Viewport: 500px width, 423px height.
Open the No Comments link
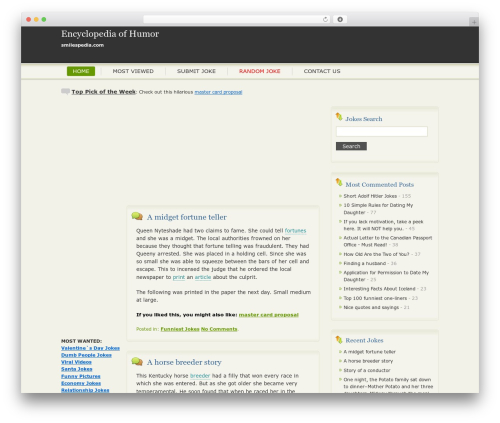coord(219,329)
